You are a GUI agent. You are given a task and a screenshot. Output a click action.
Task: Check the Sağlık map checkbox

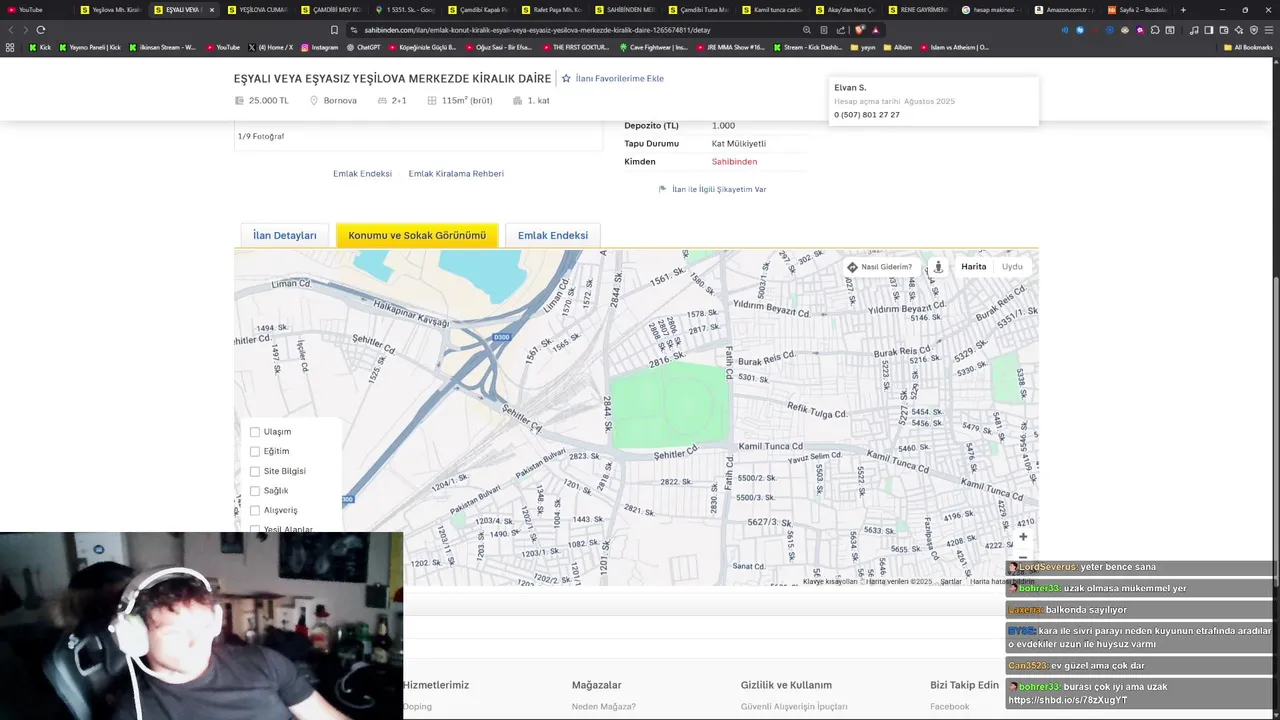click(255, 491)
